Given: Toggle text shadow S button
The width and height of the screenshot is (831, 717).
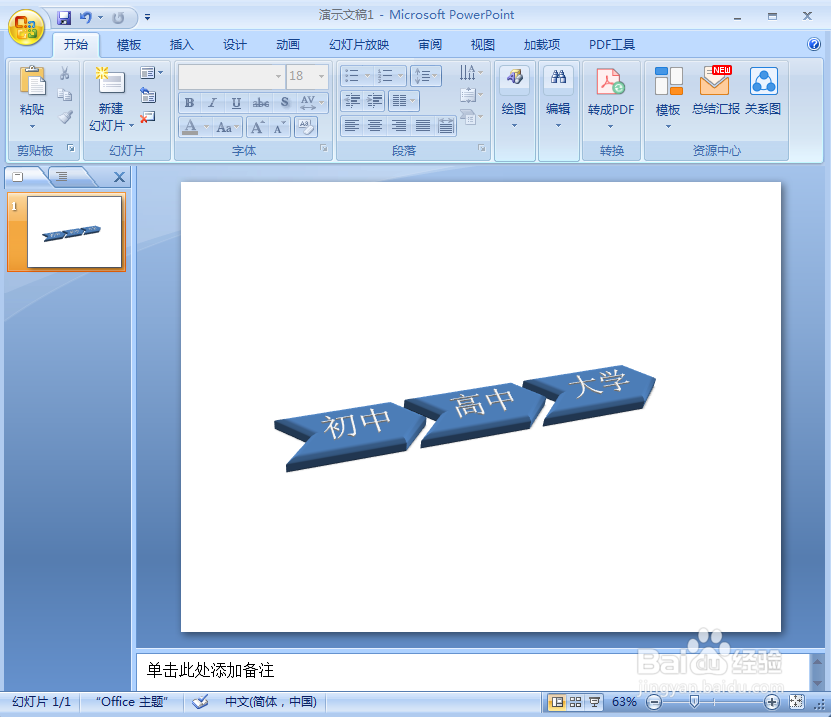Looking at the screenshot, I should (285, 103).
